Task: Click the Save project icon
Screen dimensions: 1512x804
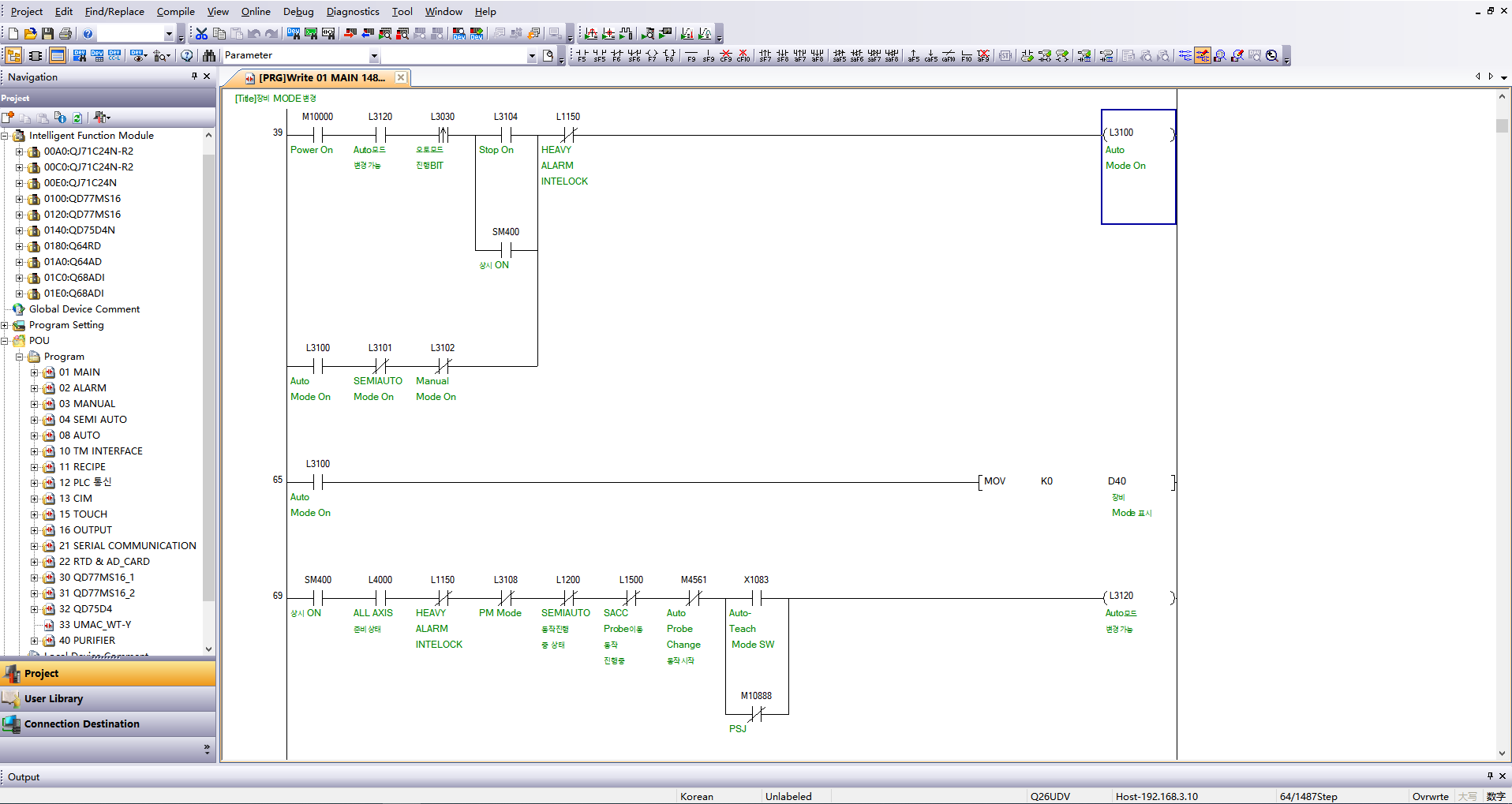Action: point(48,33)
